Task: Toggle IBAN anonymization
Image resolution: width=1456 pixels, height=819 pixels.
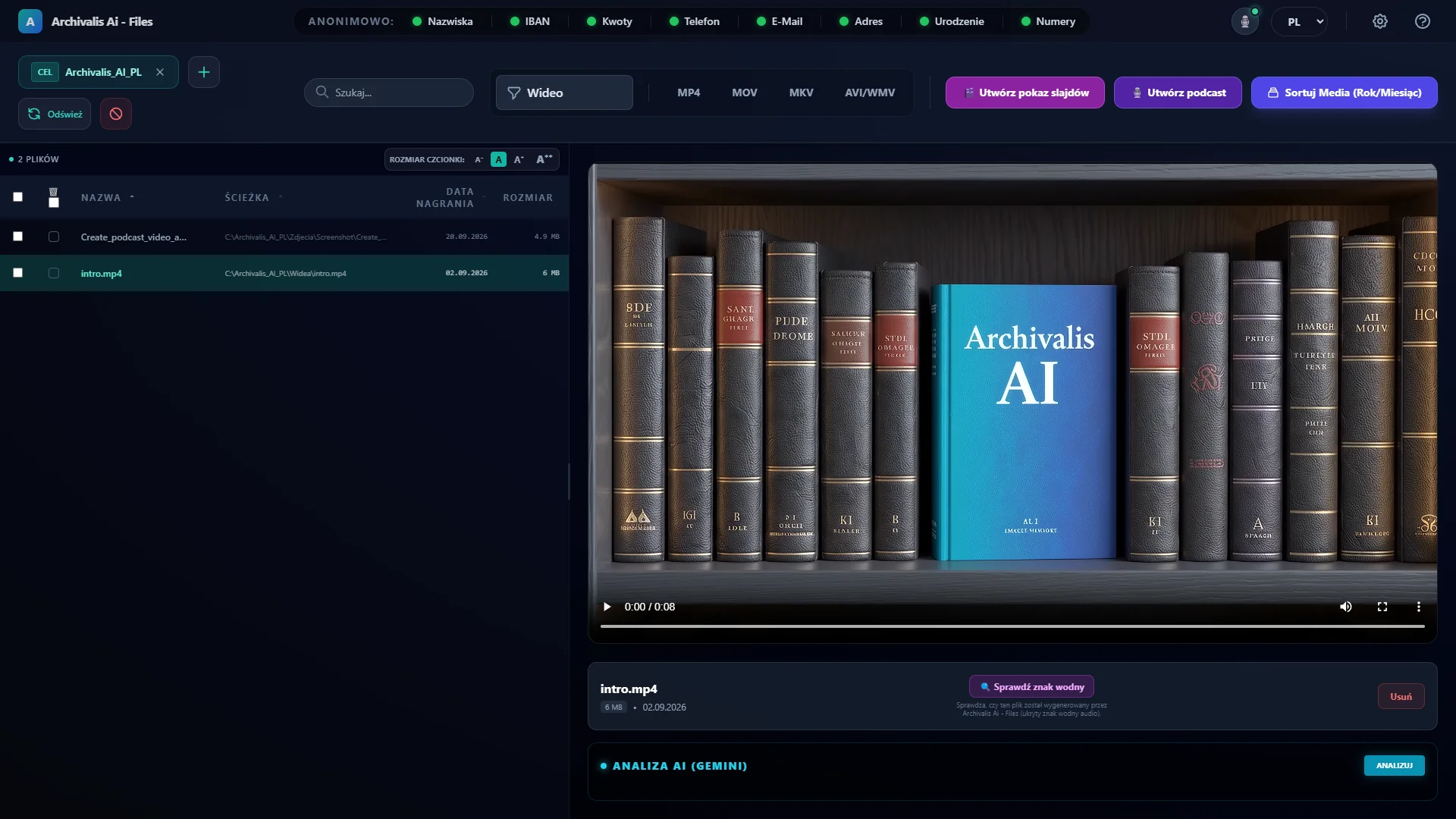Action: click(x=530, y=21)
